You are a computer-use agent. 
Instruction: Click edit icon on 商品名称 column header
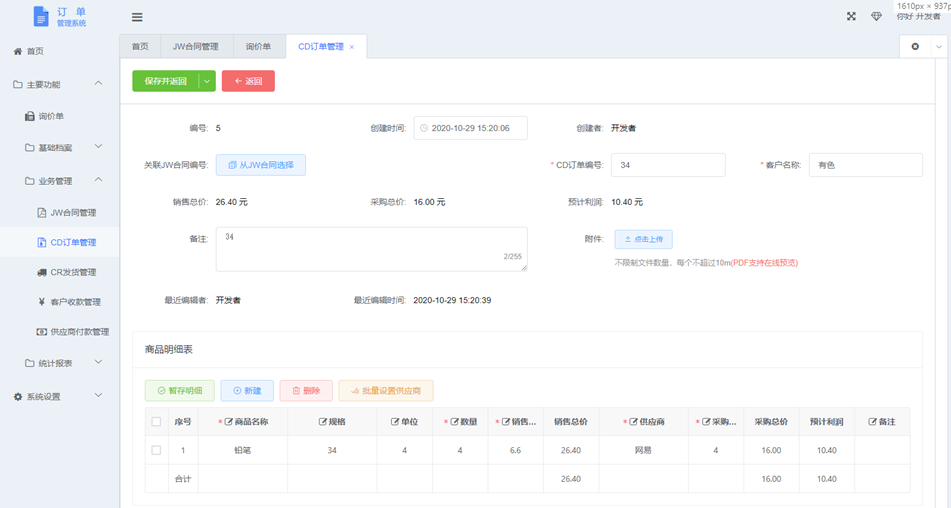[229, 422]
